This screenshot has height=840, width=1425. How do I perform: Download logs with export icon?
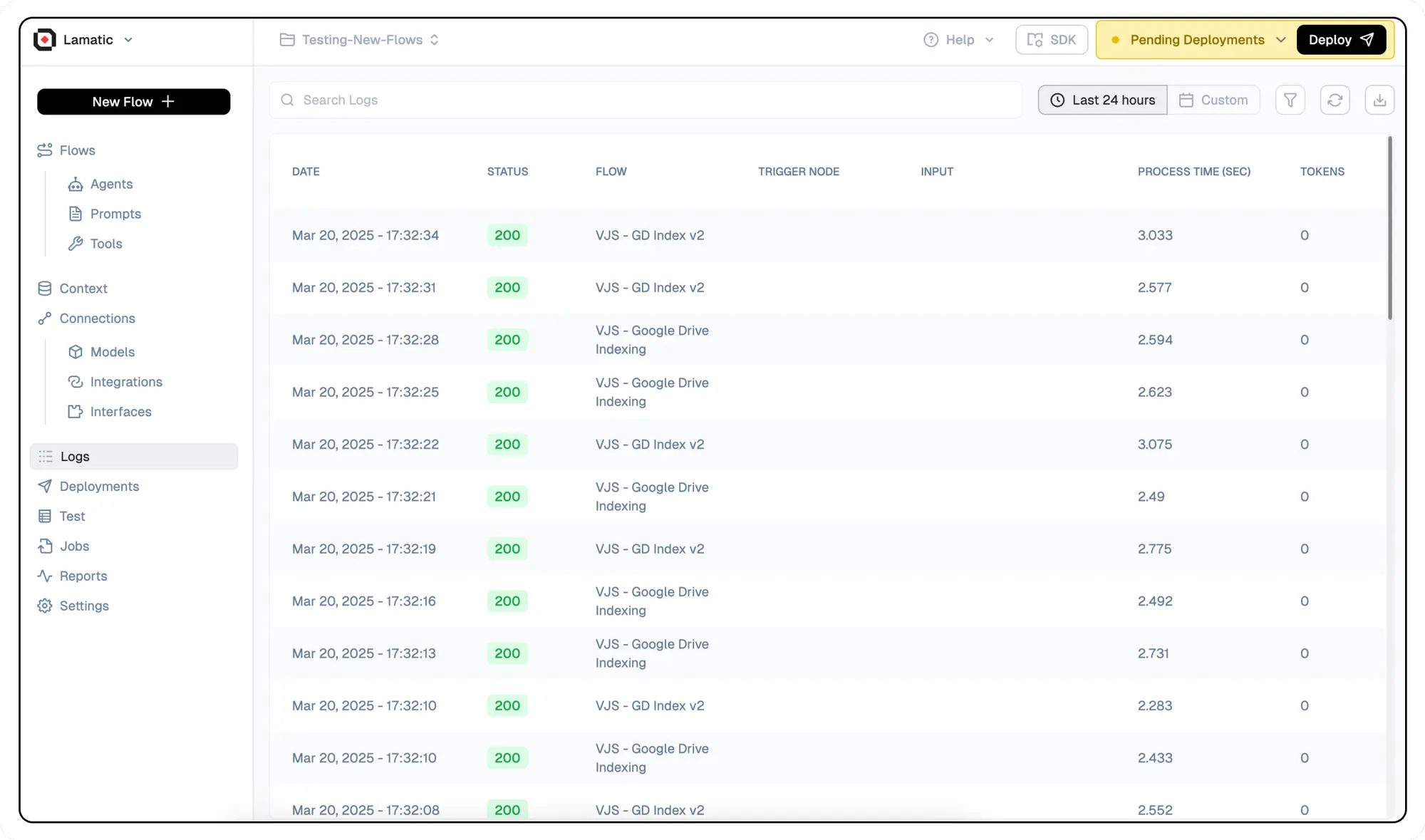coord(1379,100)
